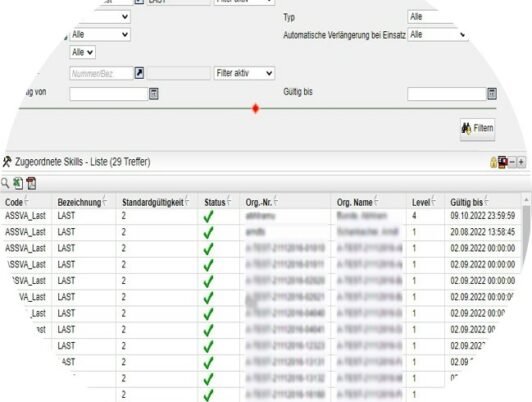
Task: Select the date 09.10.2022 23:59:59
Action: click(x=482, y=216)
